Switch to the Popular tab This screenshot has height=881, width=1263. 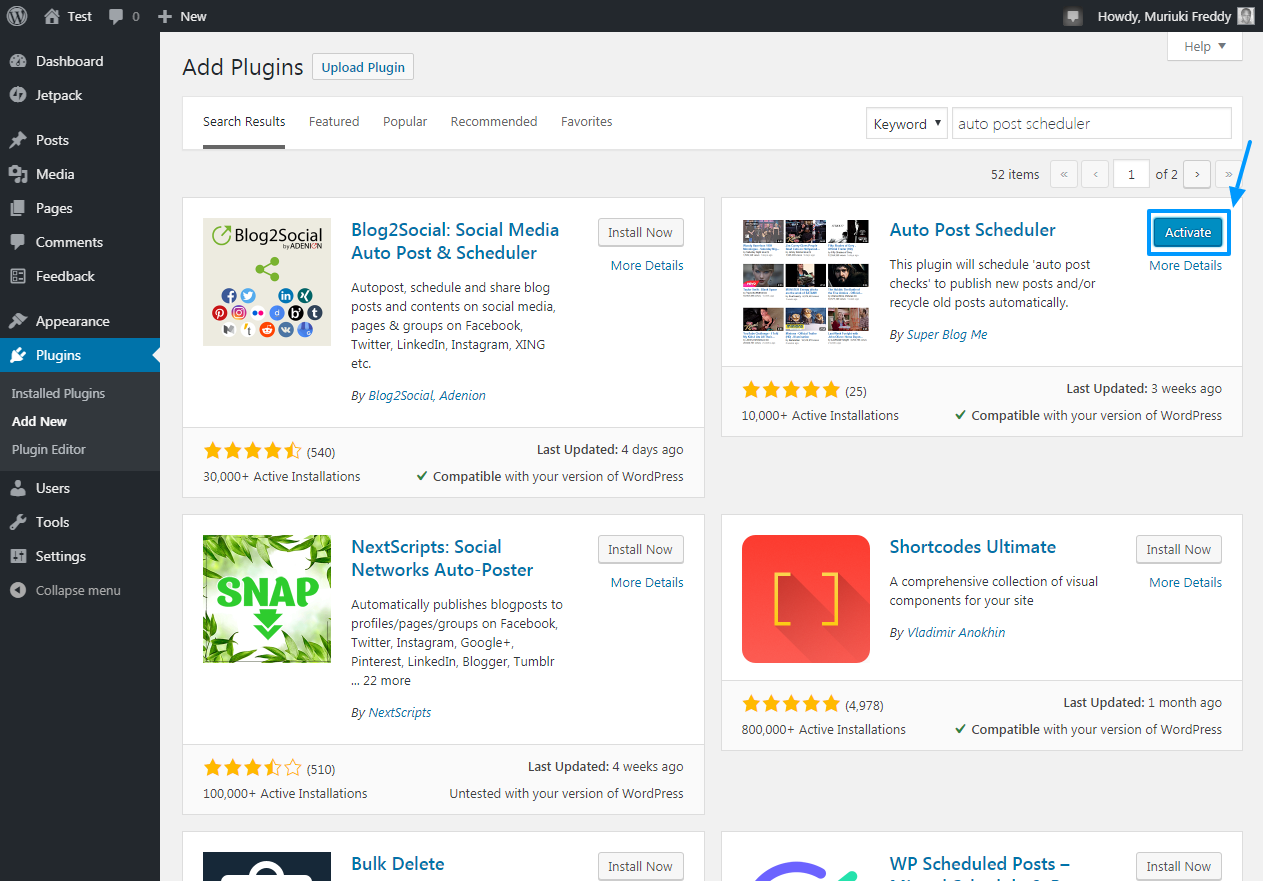pos(405,122)
